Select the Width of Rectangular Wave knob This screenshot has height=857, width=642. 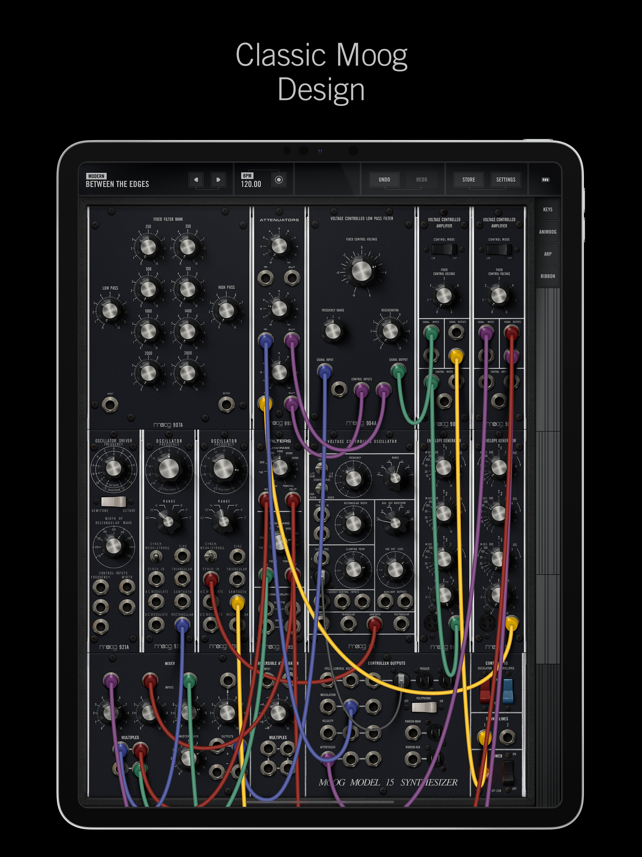tap(113, 545)
